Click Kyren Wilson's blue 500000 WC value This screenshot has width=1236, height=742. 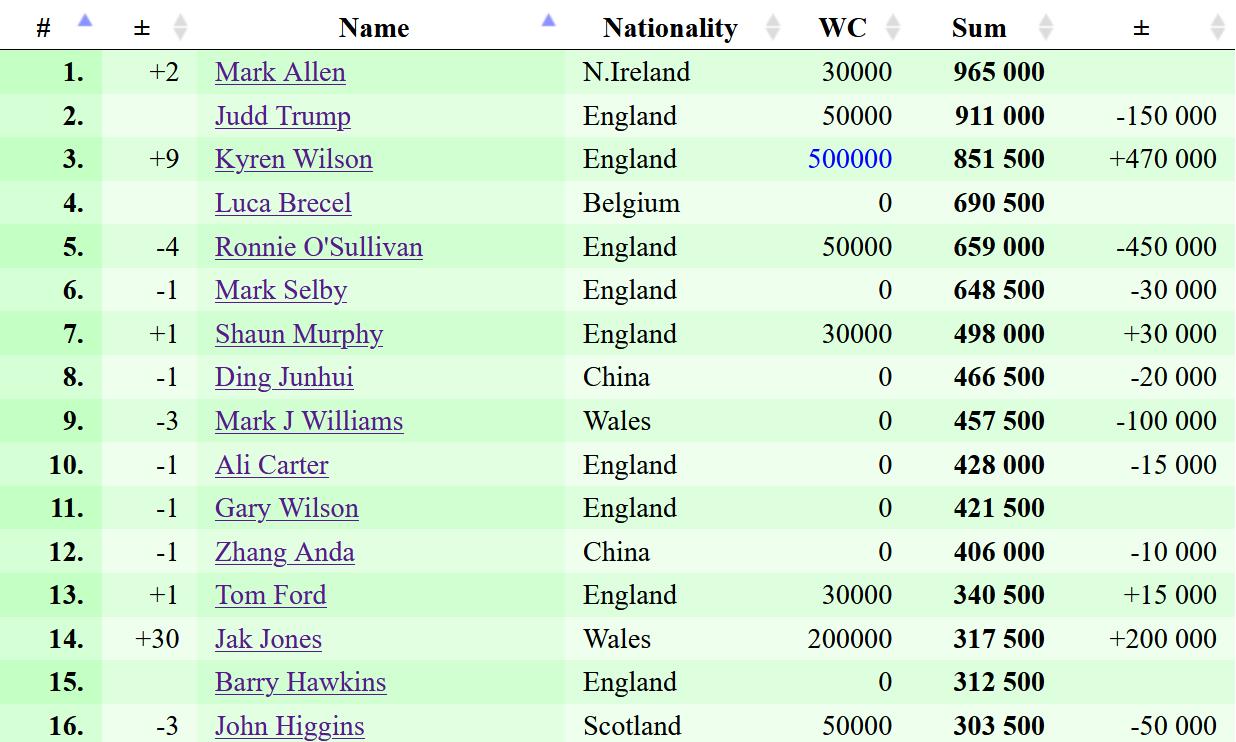tap(850, 159)
